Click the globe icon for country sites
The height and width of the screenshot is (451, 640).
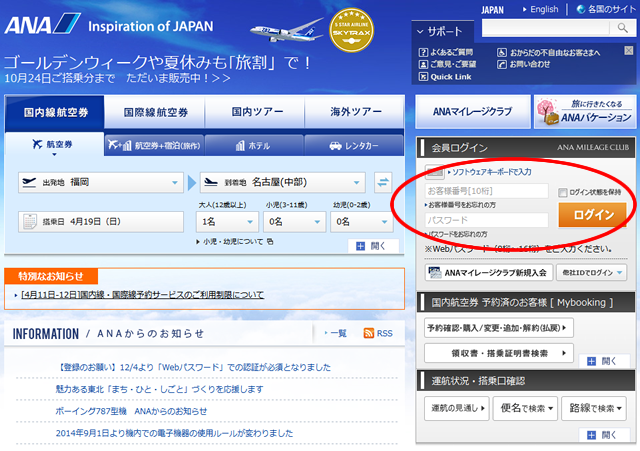[580, 9]
